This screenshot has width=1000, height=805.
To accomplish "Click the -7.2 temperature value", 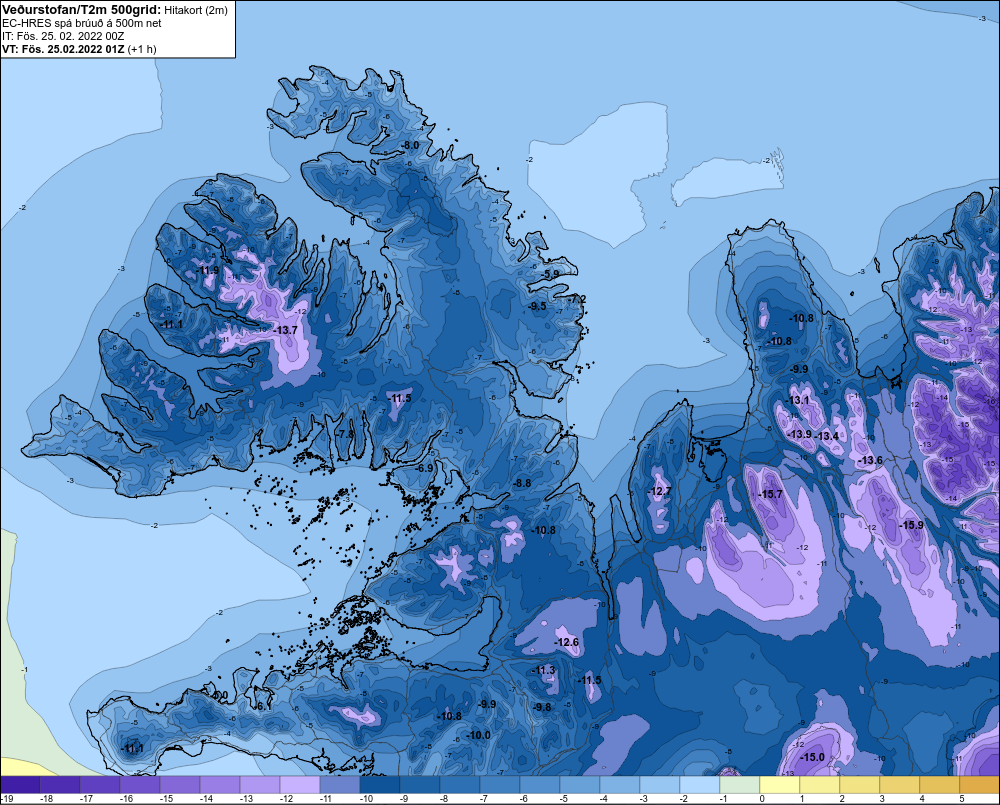I will pyautogui.click(x=577, y=299).
